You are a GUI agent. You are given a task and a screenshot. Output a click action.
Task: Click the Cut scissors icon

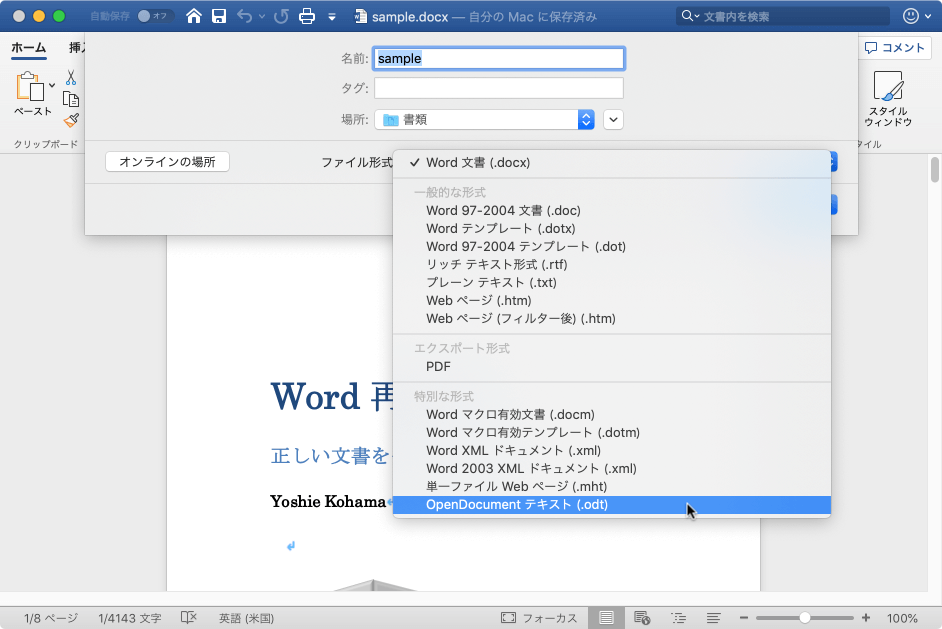pyautogui.click(x=71, y=77)
